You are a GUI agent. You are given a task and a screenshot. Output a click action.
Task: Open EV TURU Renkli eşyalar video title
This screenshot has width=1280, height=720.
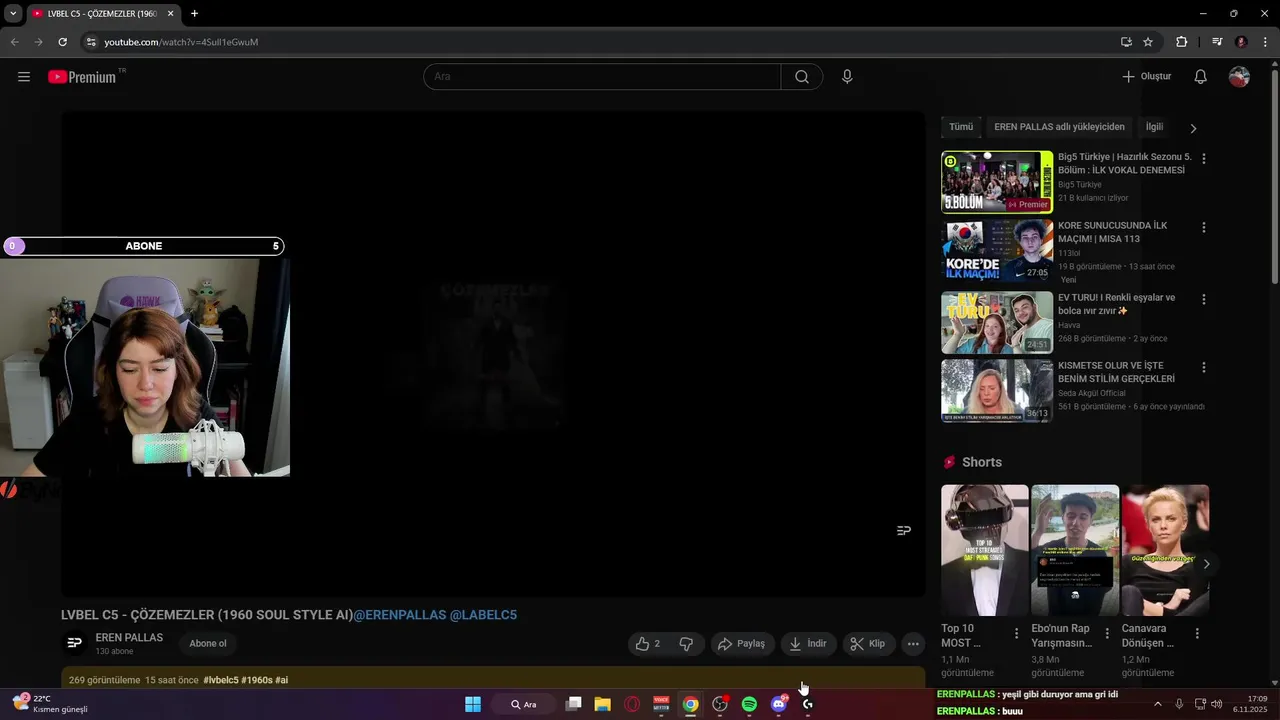[1116, 304]
